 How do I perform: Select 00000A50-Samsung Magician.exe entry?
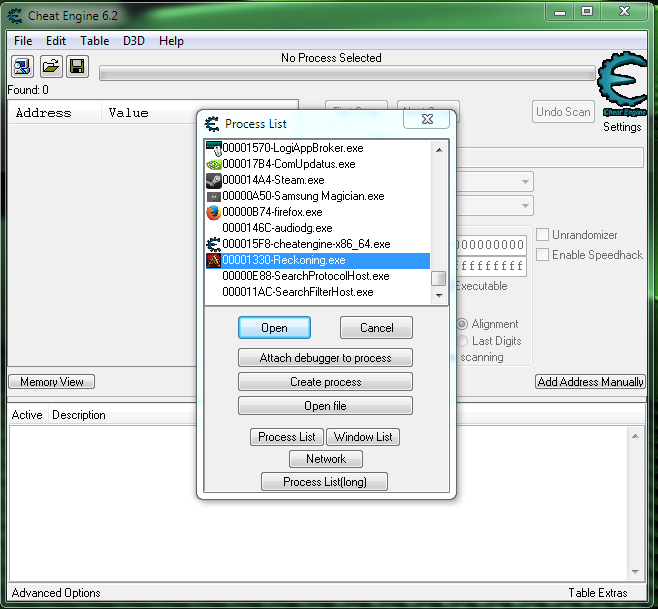(x=318, y=196)
